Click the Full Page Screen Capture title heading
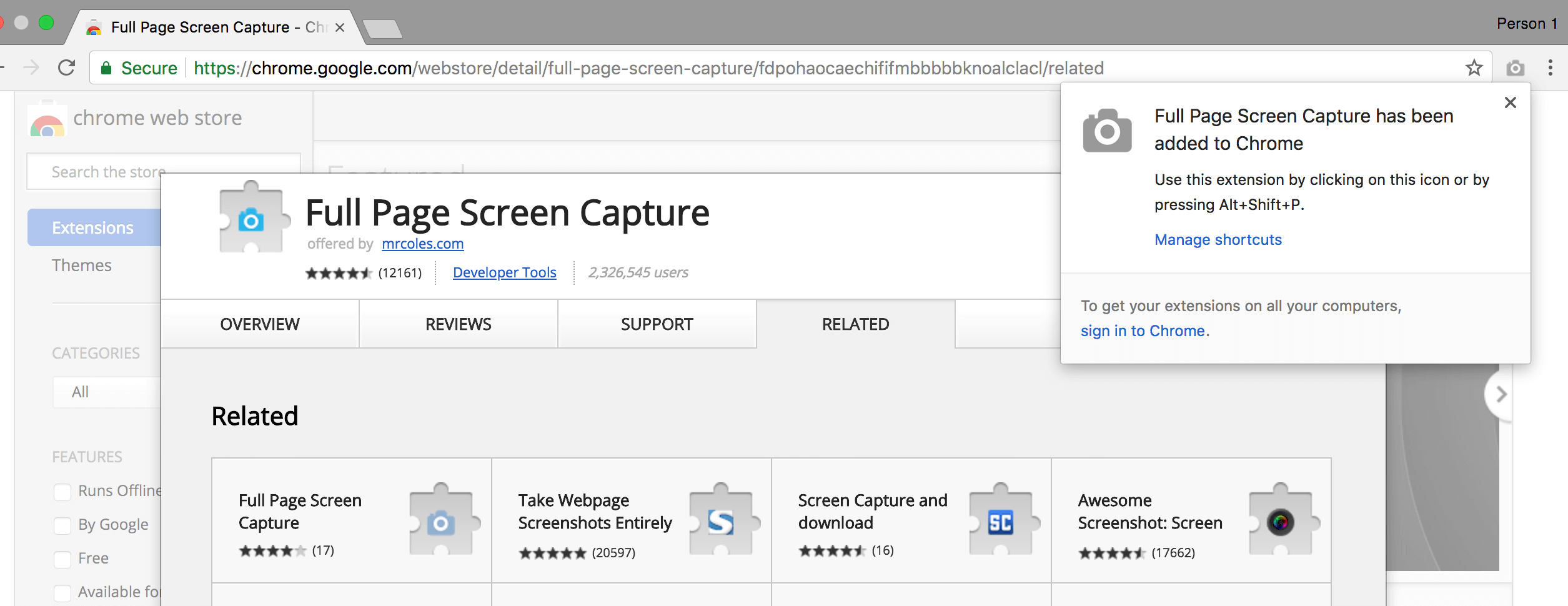The width and height of the screenshot is (1568, 606). pyautogui.click(x=507, y=213)
